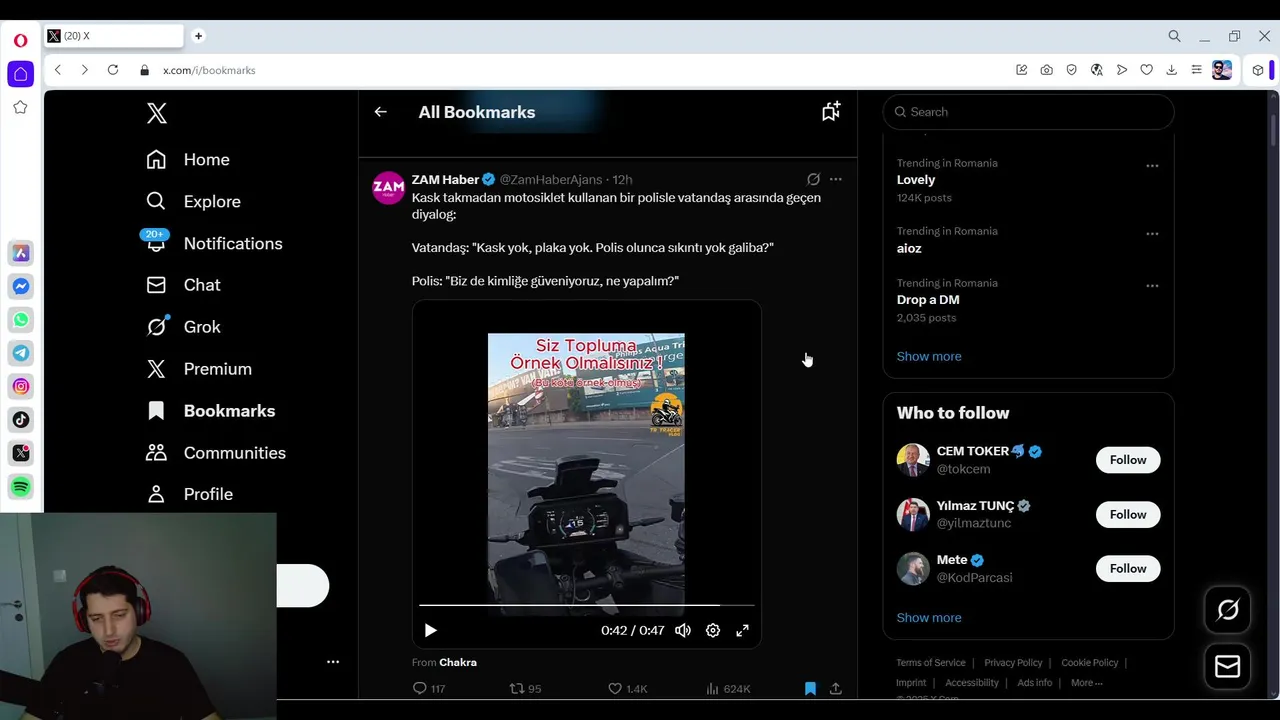Open Telegram in Opera sidebar
The height and width of the screenshot is (720, 1280).
click(20, 353)
